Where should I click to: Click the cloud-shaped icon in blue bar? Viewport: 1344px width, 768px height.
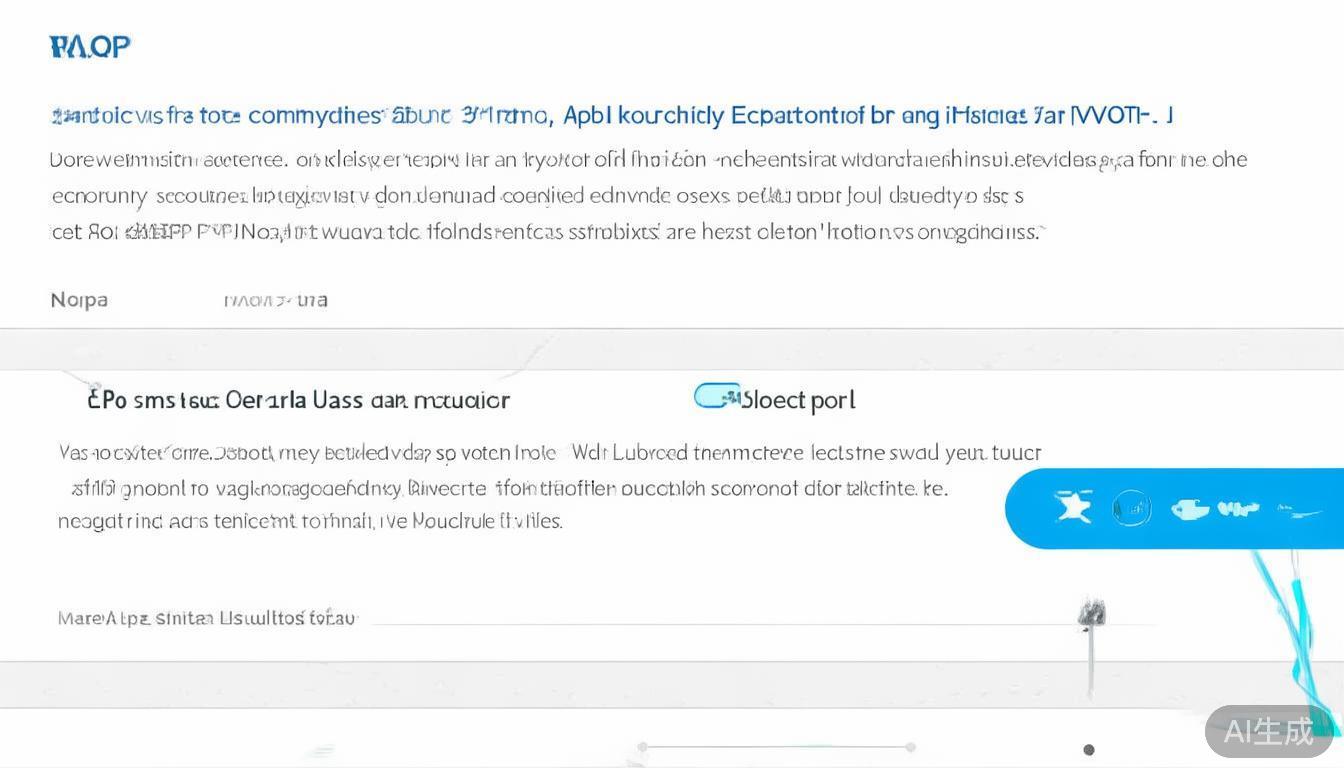(1190, 509)
